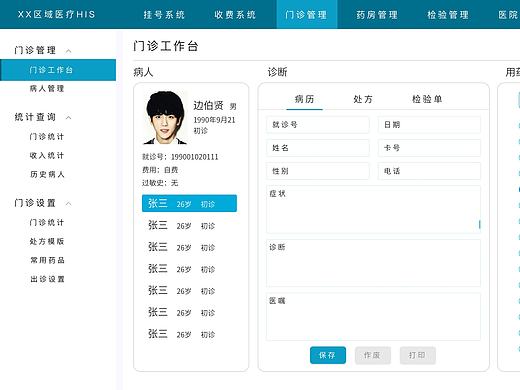Open 门诊统计 under 统计查询
The width and height of the screenshot is (520, 390).
tap(47, 137)
